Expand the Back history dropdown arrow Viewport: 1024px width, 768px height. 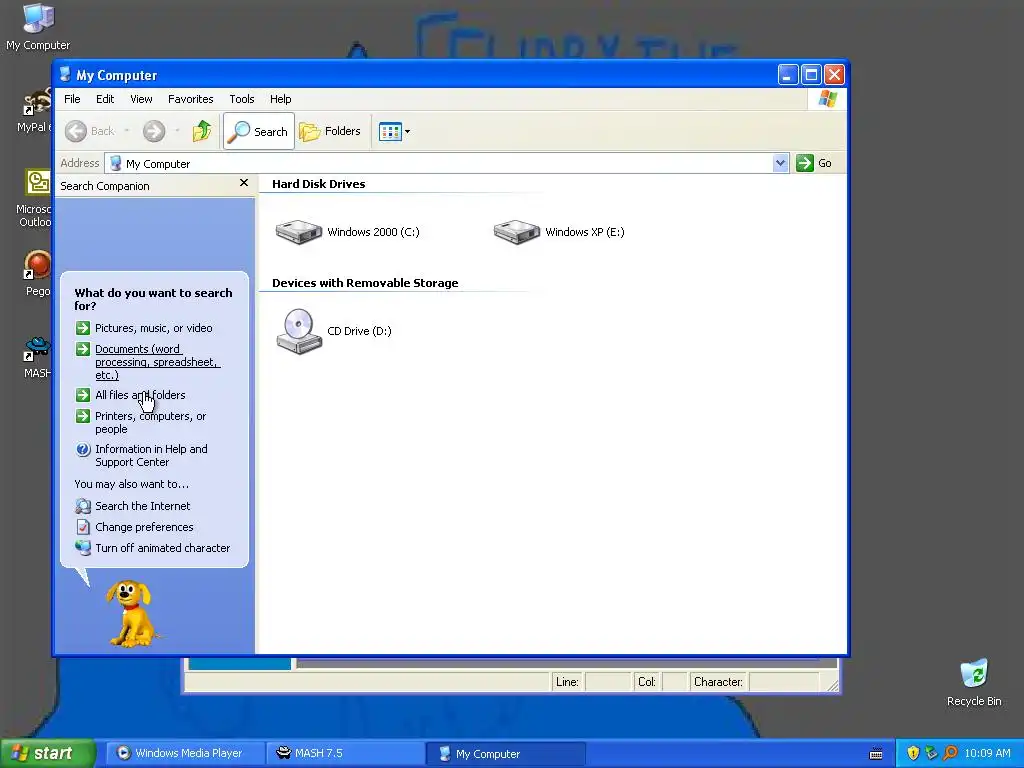coord(127,131)
